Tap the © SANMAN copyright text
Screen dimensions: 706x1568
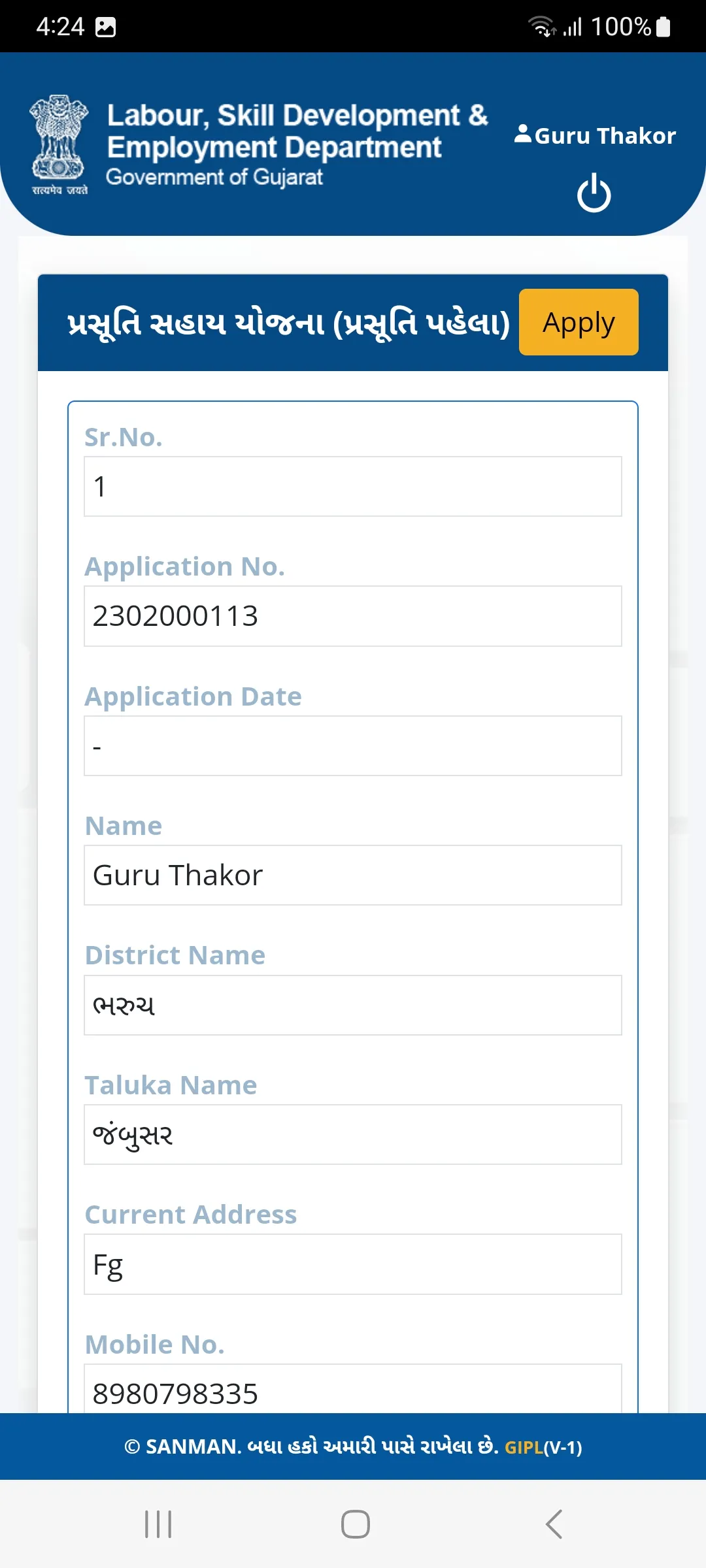point(311,1447)
